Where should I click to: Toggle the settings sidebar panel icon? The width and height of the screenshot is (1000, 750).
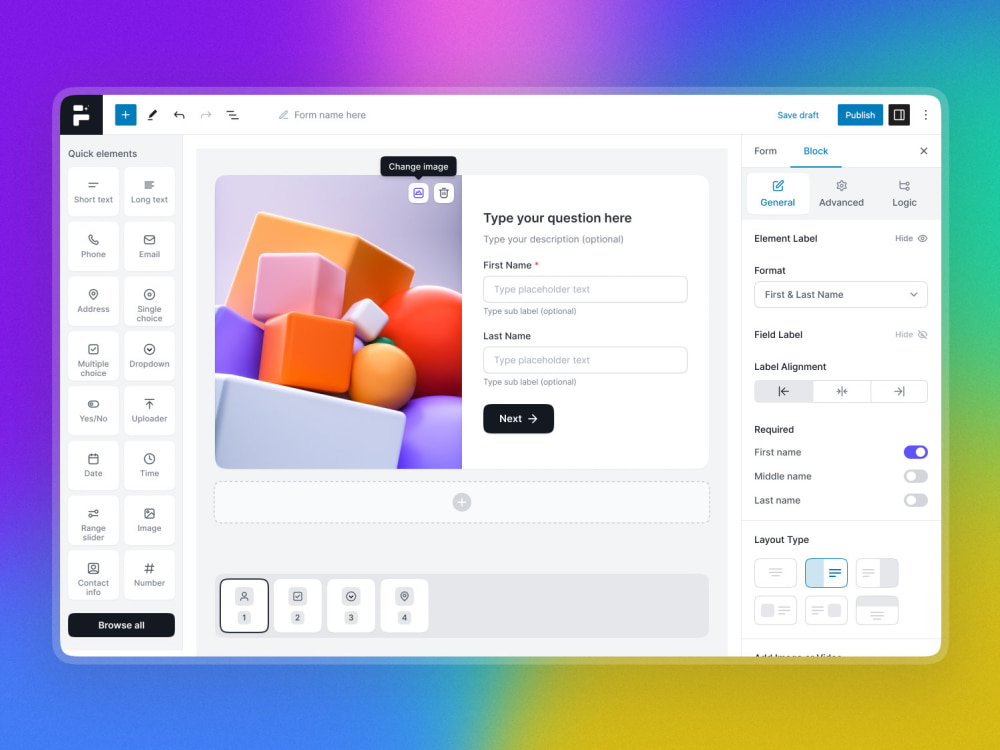tap(899, 115)
